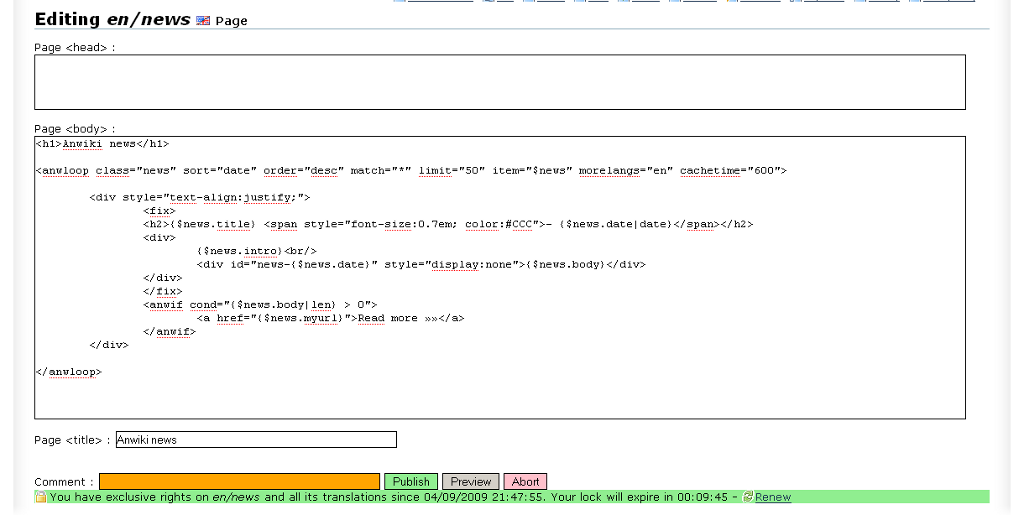The image size is (1024, 515).
Task: Renew the page lock via the Renew link
Action: [772, 497]
